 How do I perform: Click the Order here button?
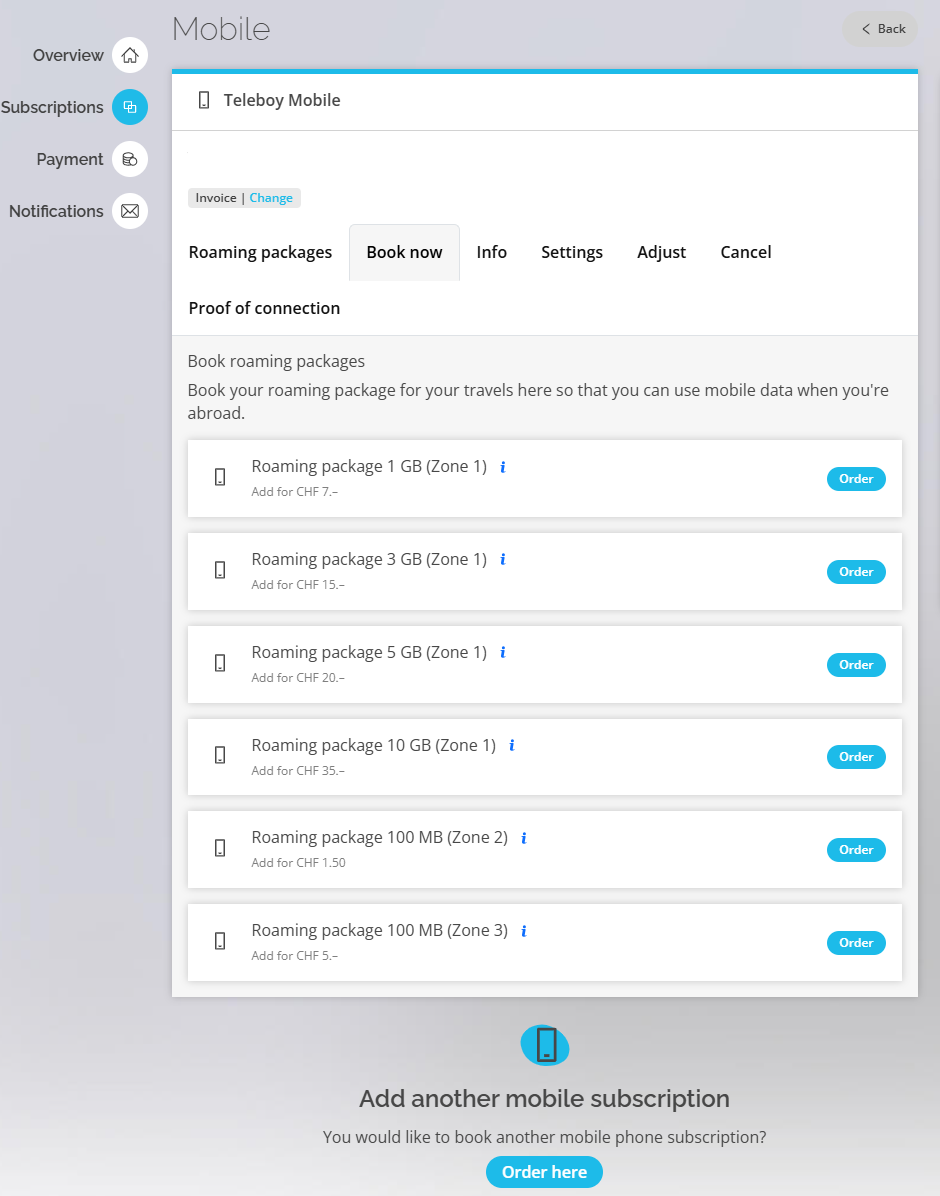tap(544, 1172)
